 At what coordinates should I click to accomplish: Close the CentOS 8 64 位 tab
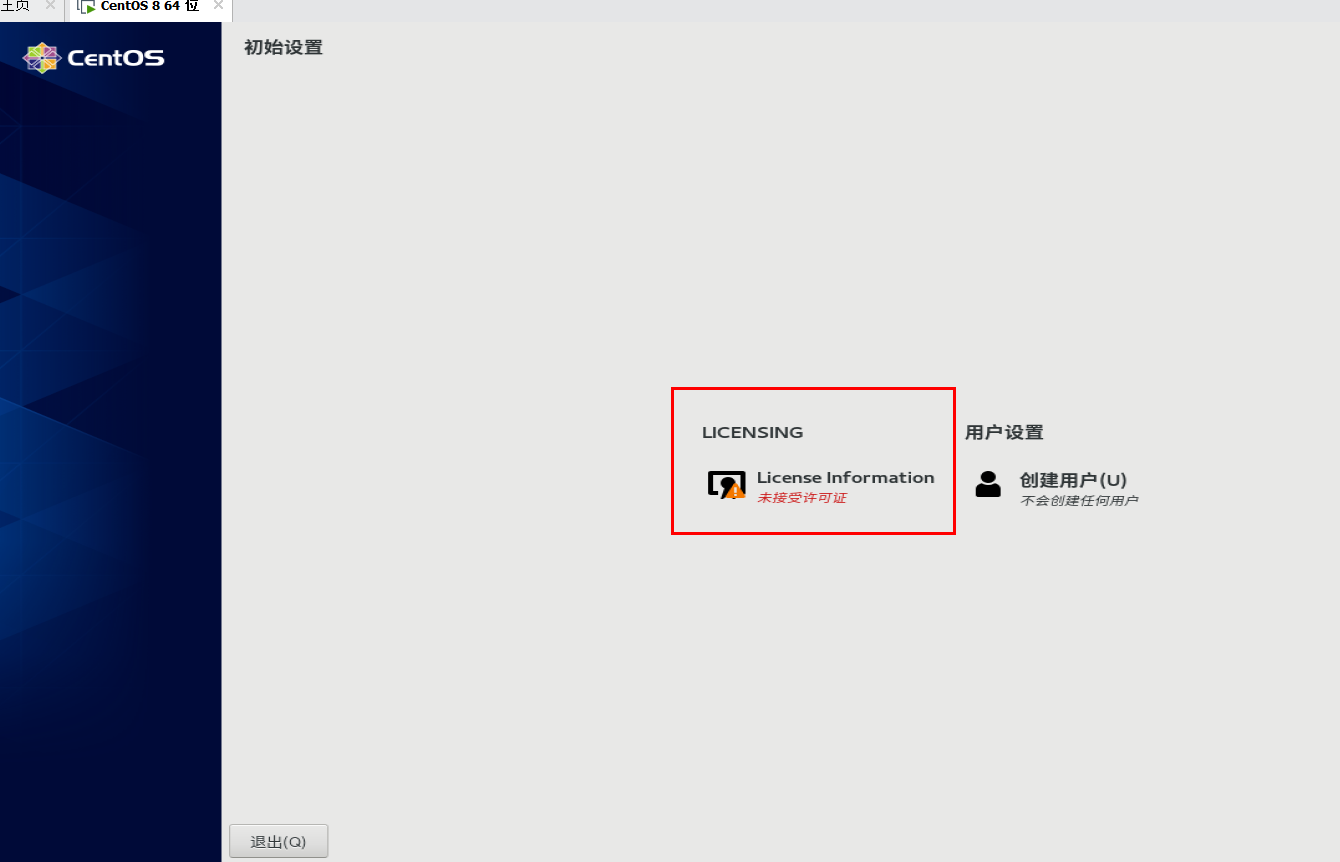tap(217, 4)
